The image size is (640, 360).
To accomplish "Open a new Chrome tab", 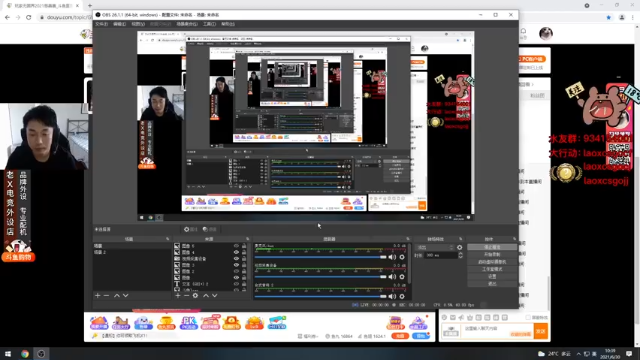I will pos(90,6).
